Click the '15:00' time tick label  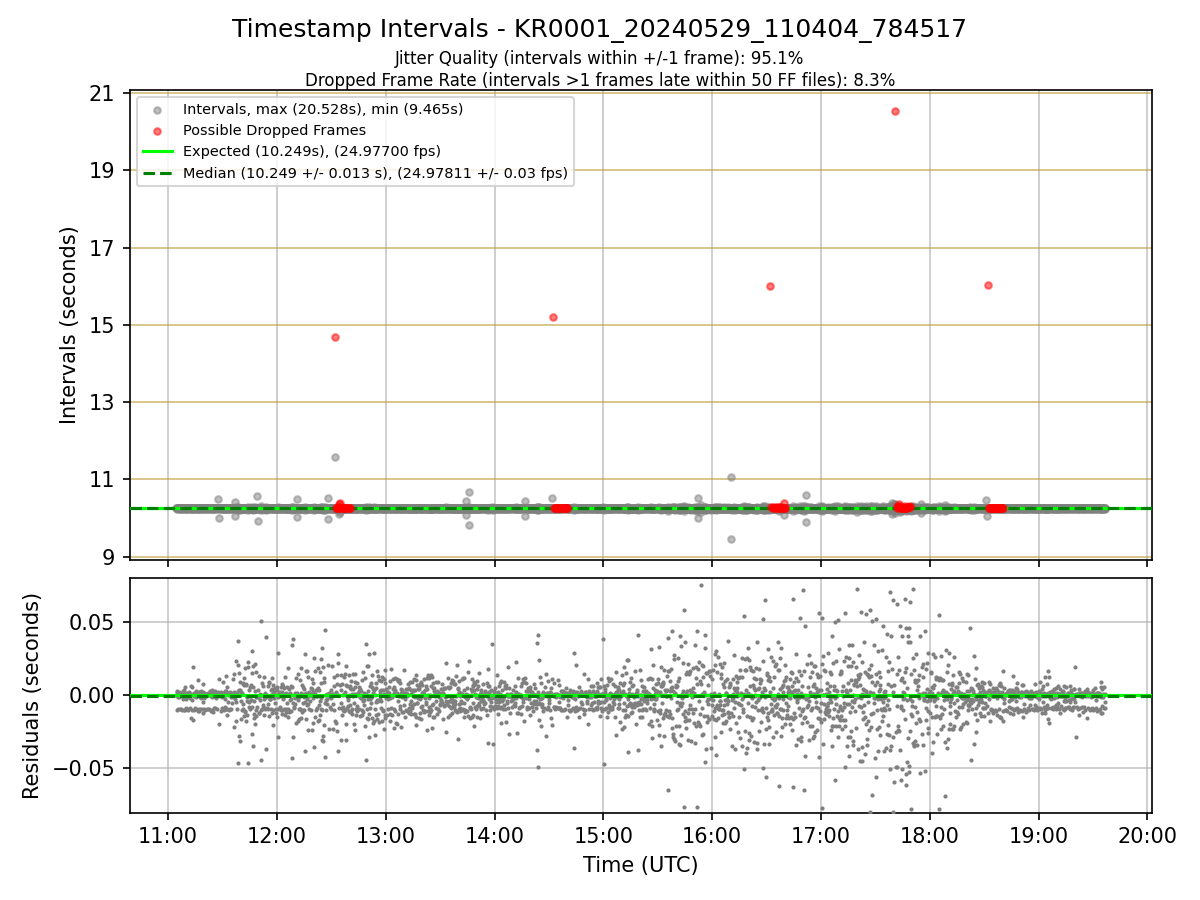point(603,835)
